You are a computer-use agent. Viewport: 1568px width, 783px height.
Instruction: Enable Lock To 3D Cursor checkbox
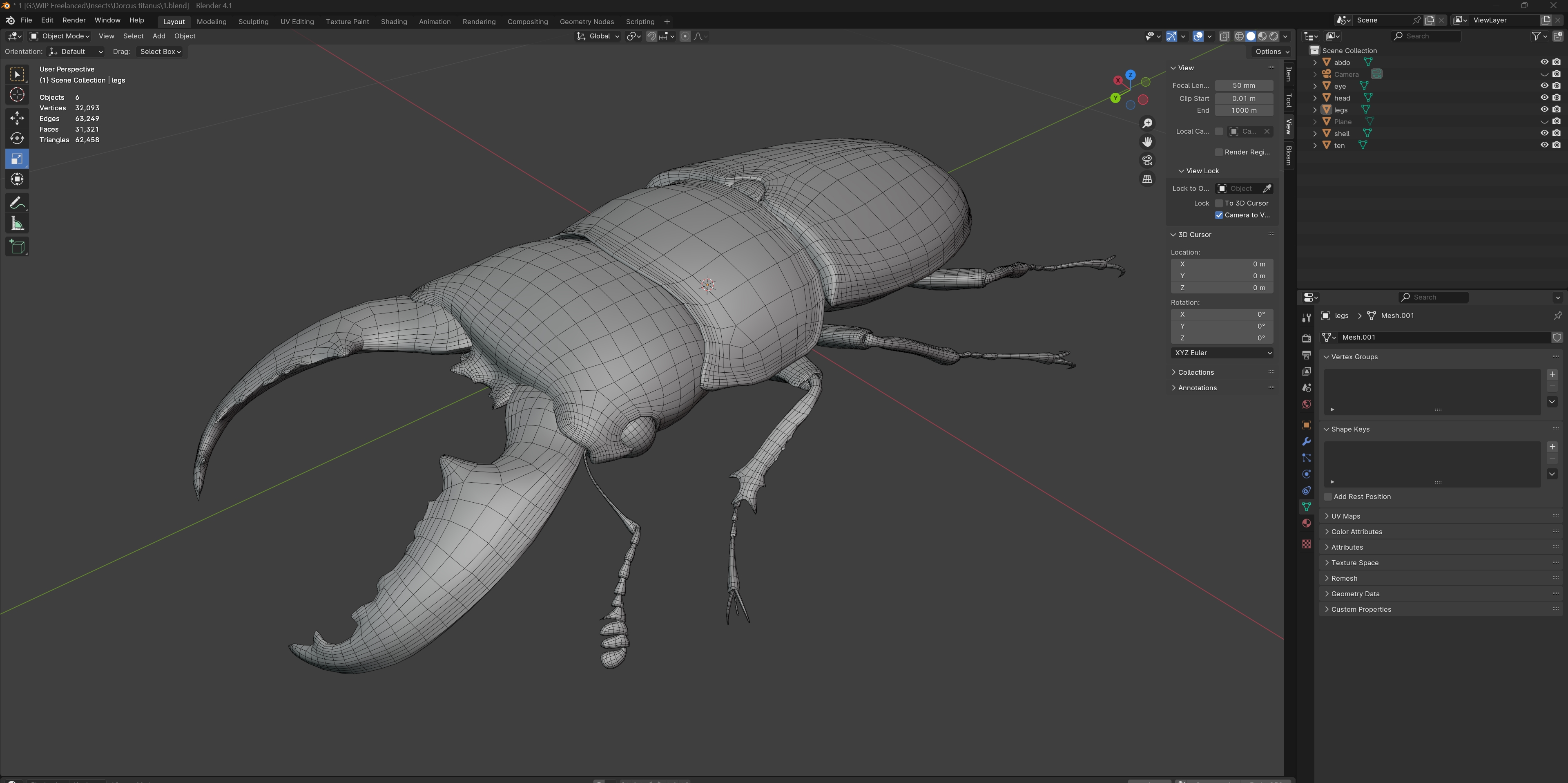[x=1219, y=204]
